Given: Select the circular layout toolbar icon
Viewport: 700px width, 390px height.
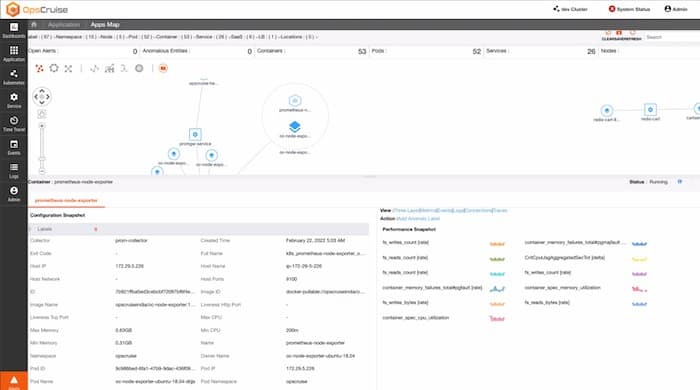Looking at the screenshot, I should [x=54, y=68].
